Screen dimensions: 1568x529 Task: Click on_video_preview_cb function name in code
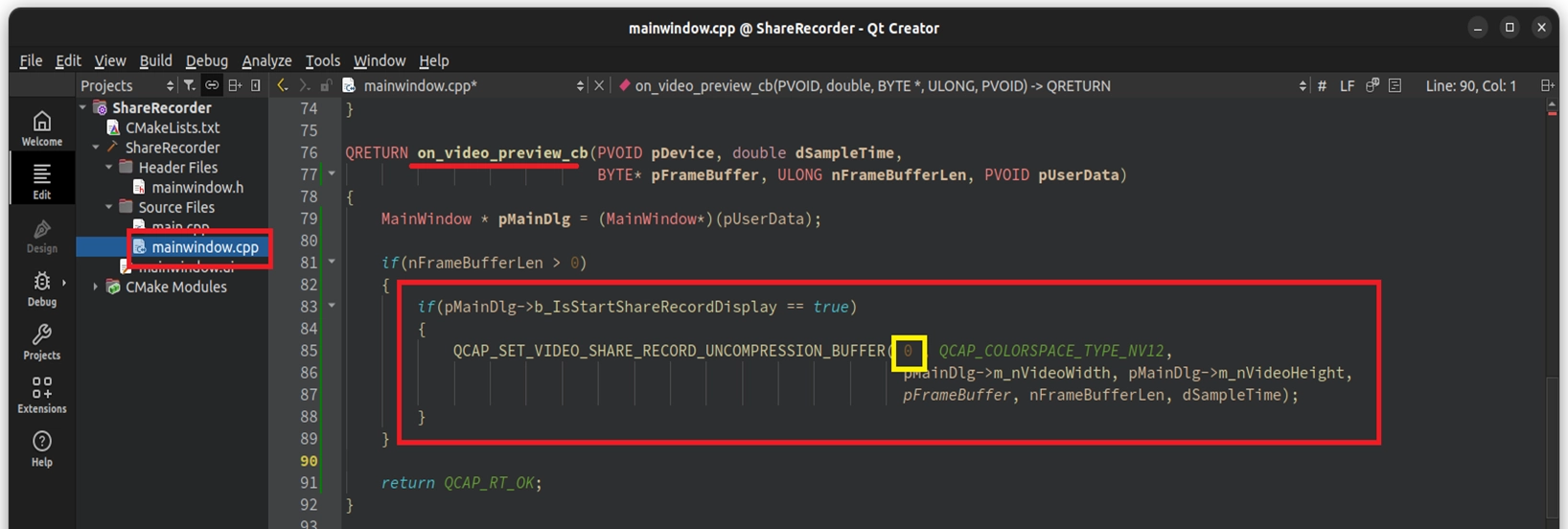click(502, 153)
